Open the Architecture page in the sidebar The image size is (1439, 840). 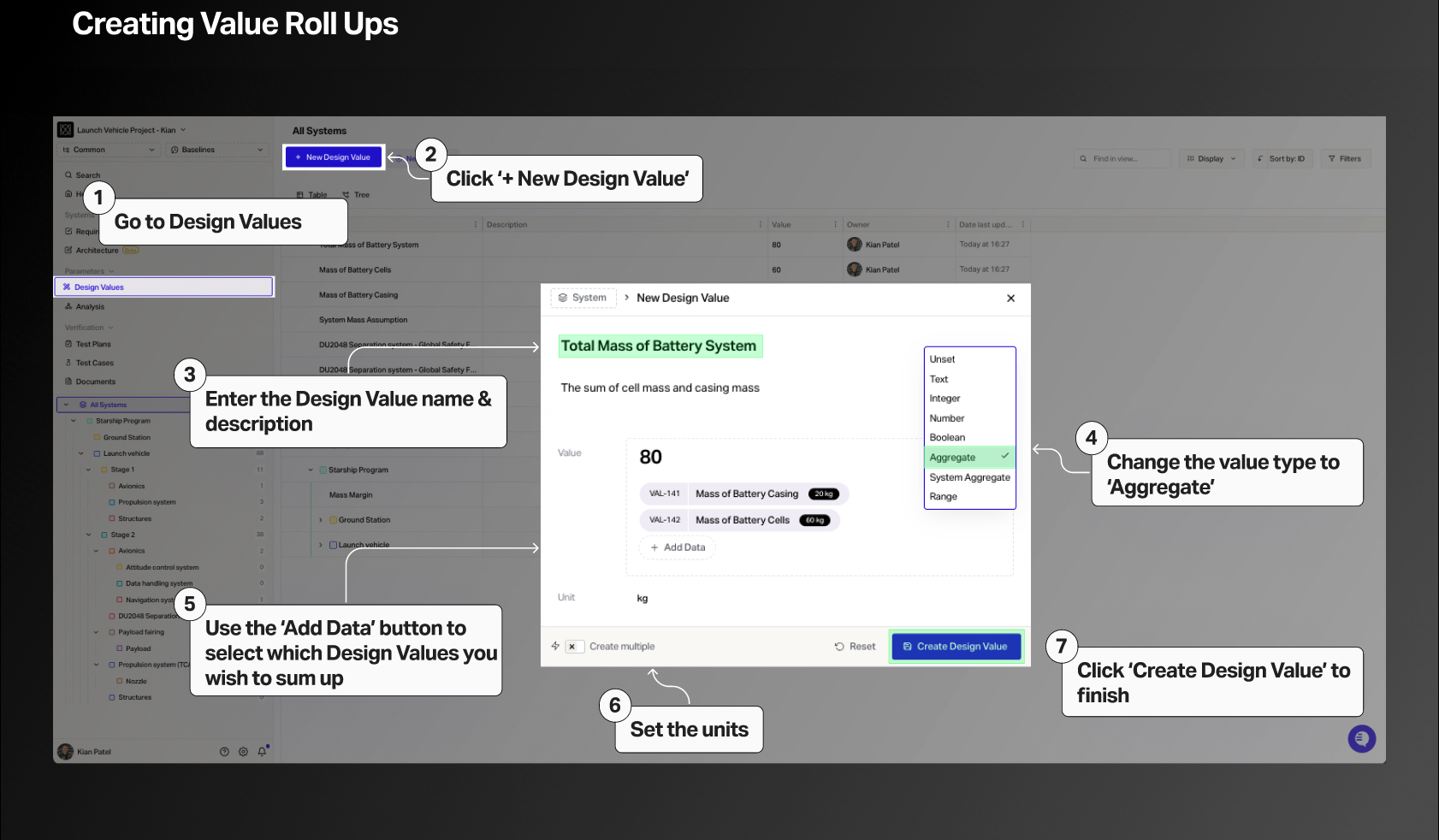(x=96, y=251)
